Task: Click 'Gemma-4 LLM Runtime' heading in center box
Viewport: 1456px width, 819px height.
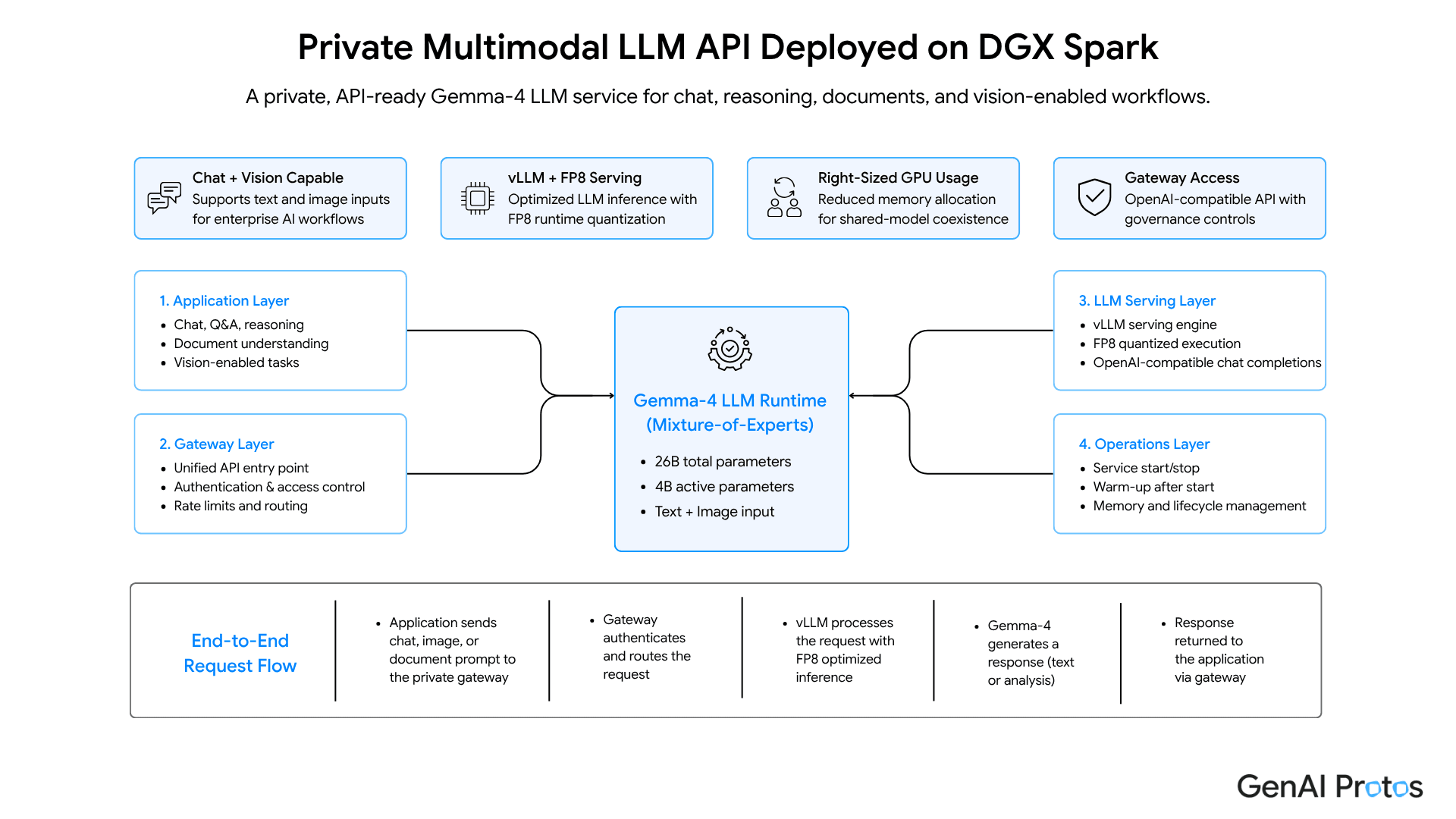Action: click(x=730, y=400)
